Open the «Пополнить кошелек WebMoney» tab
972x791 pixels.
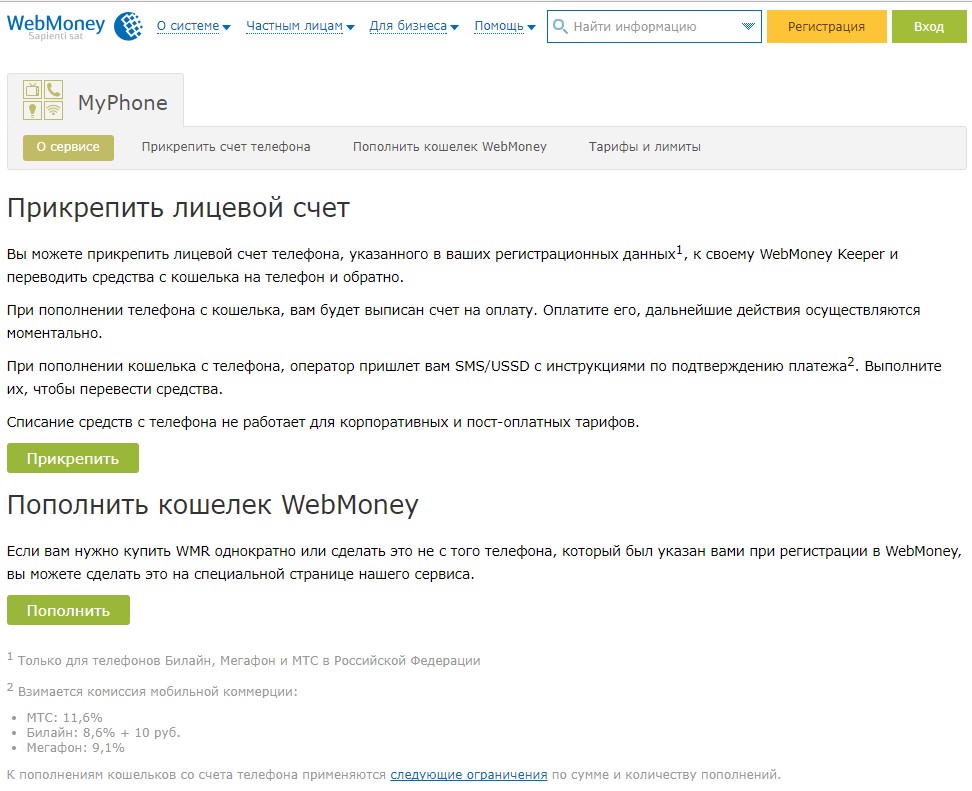pos(450,147)
